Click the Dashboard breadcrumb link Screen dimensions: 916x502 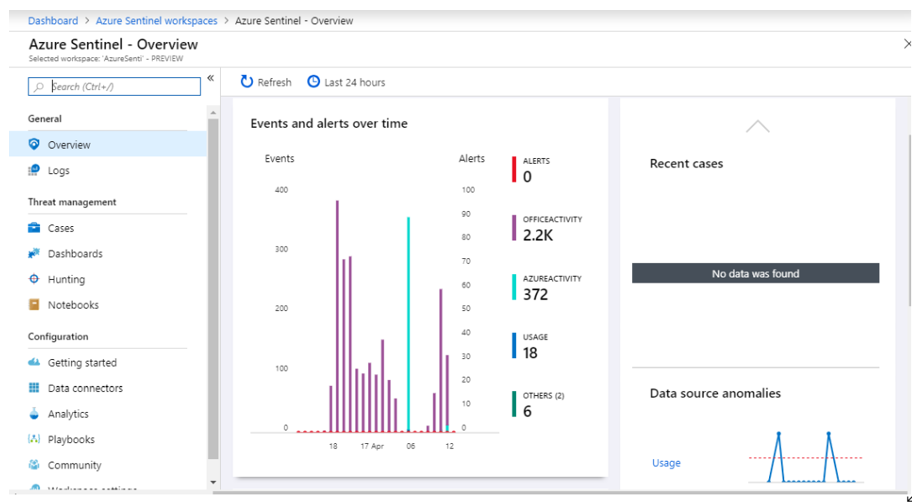(53, 20)
